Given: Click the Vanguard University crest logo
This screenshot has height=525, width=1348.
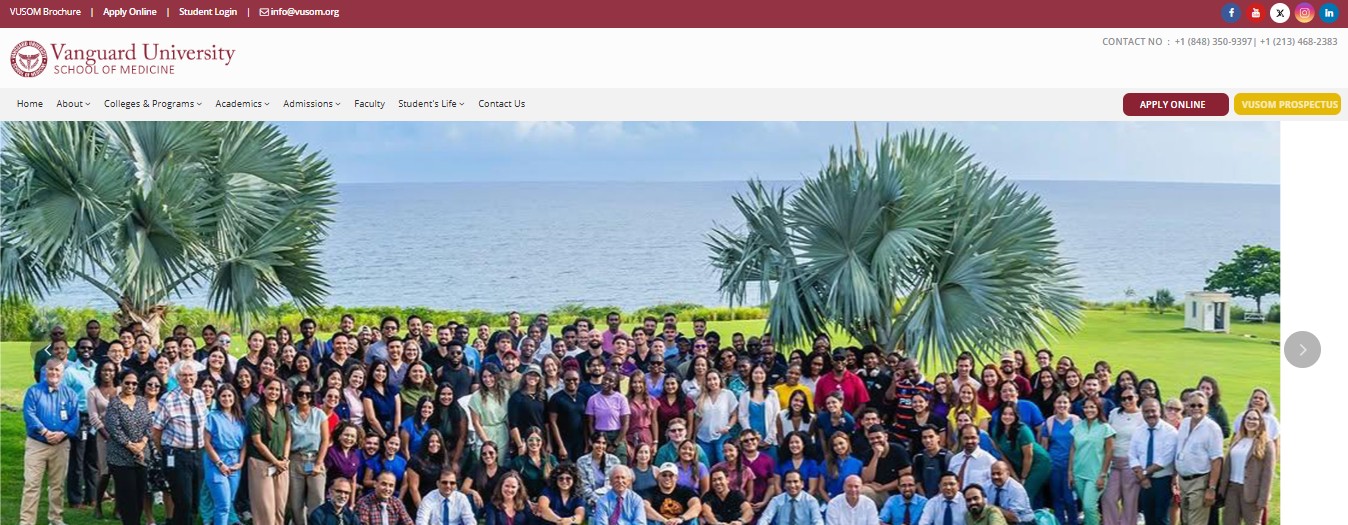Looking at the screenshot, I should point(28,58).
